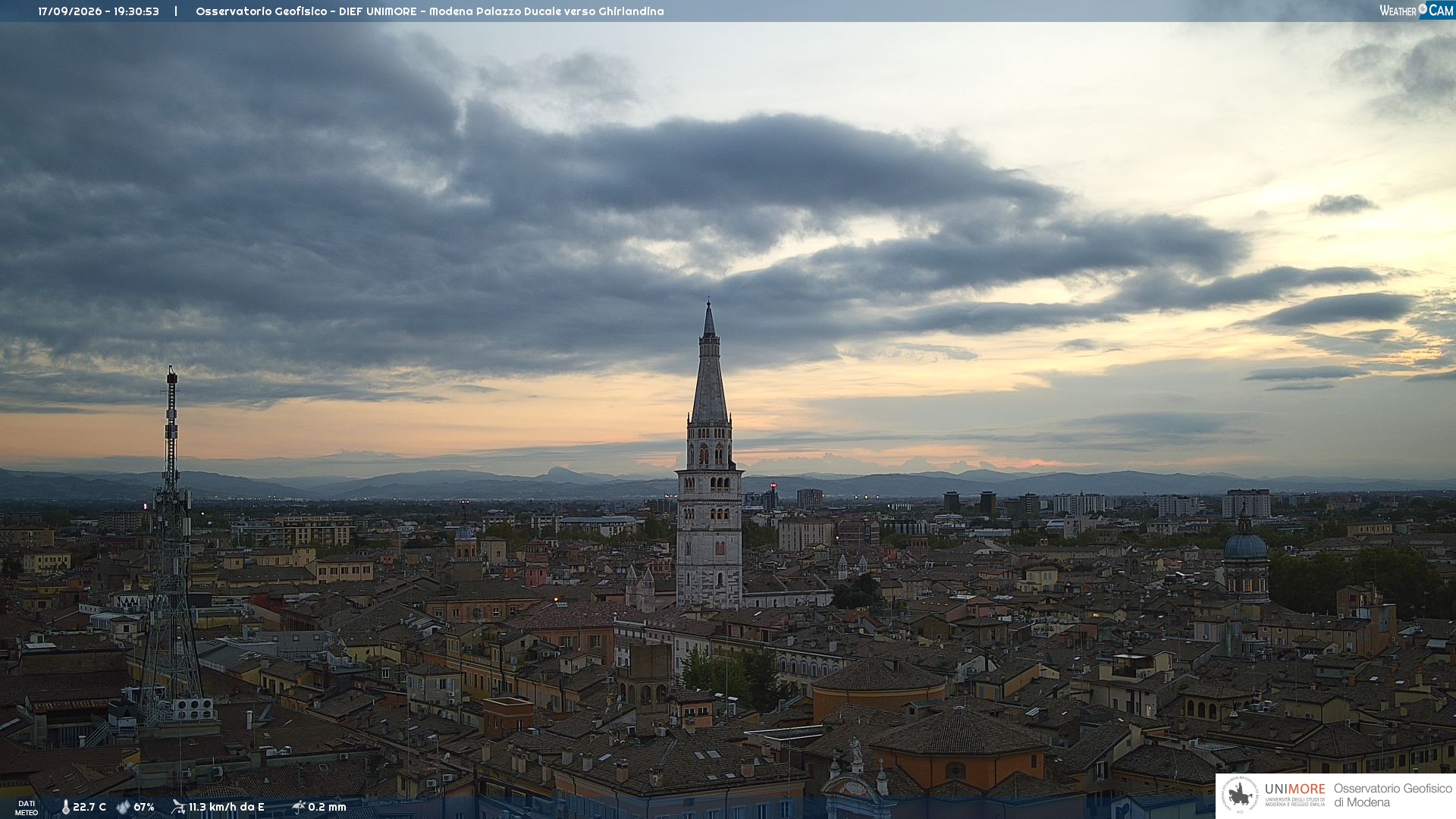The width and height of the screenshot is (1456, 819).
Task: Click Osservatorio Geofisico di Modena text
Action: pos(1392,795)
